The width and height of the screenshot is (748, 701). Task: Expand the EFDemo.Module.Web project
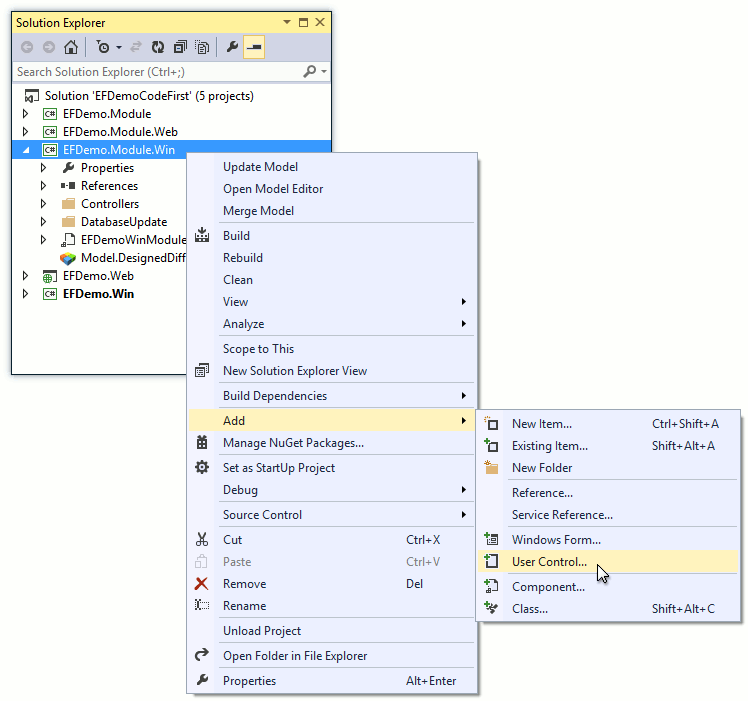coord(26,132)
